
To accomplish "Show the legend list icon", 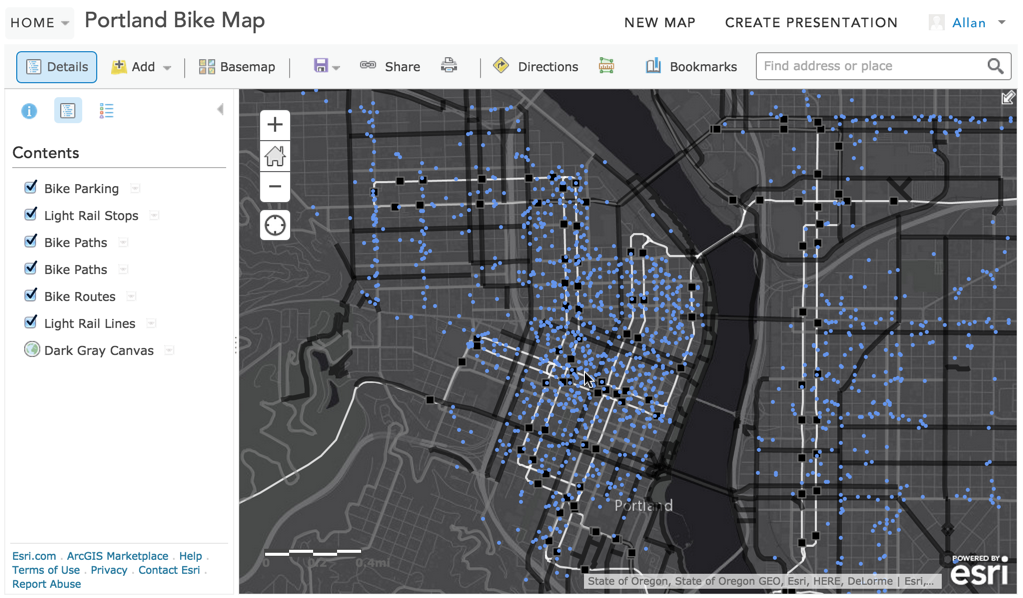I will [x=106, y=111].
